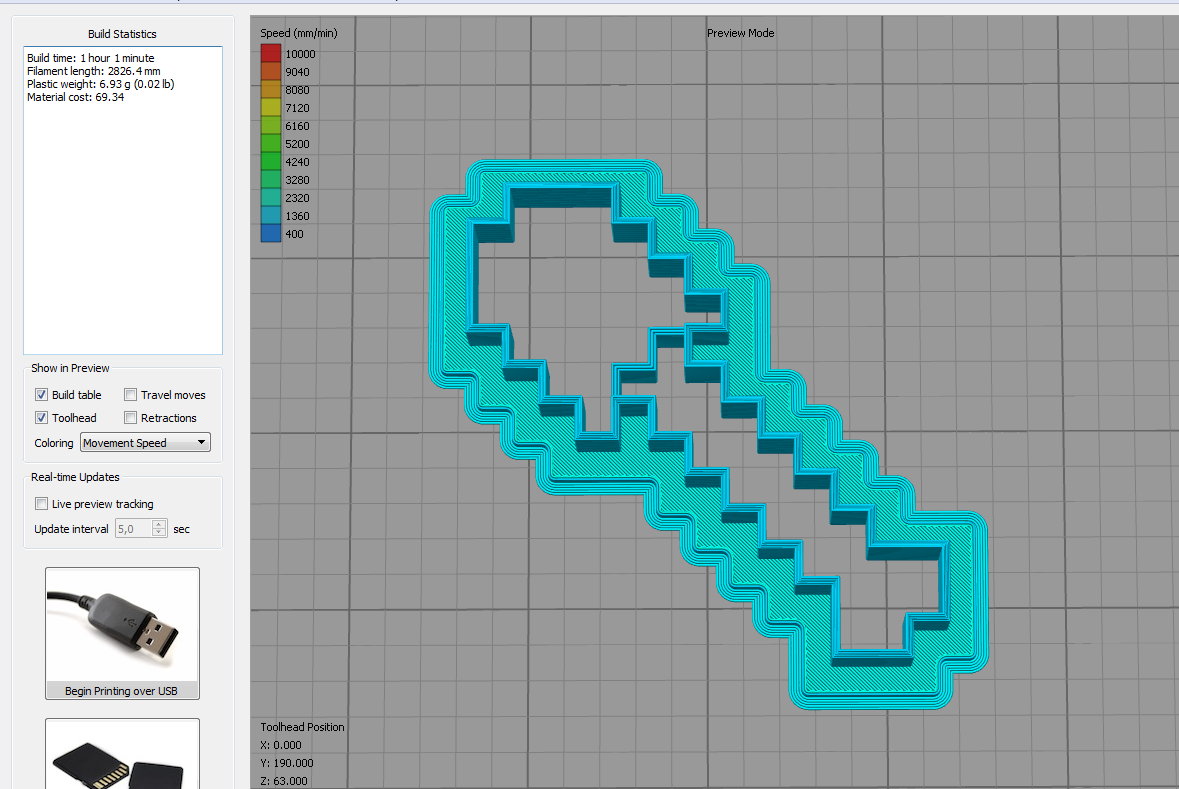Click the 'Y: 190.000' position value
The height and width of the screenshot is (789, 1179).
tap(286, 763)
